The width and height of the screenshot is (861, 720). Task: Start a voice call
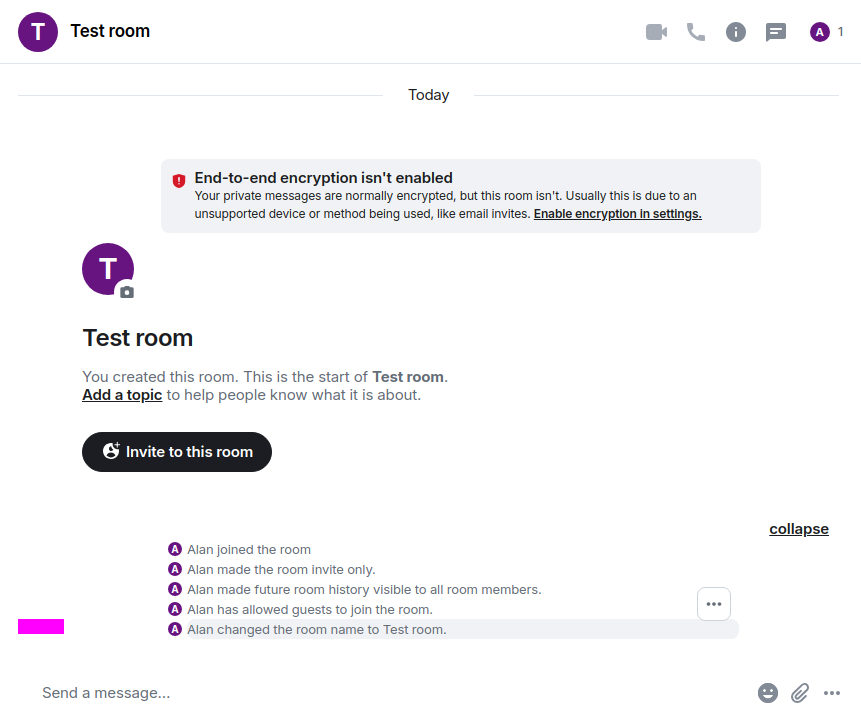pos(696,32)
